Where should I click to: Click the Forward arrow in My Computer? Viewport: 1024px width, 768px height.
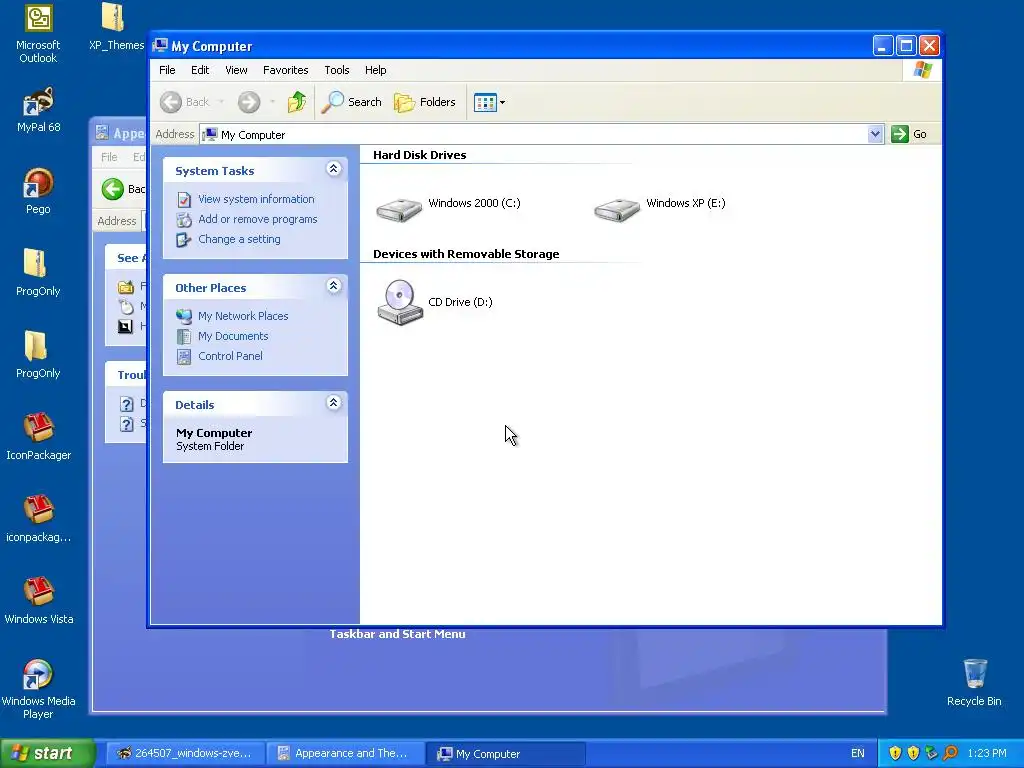click(249, 102)
